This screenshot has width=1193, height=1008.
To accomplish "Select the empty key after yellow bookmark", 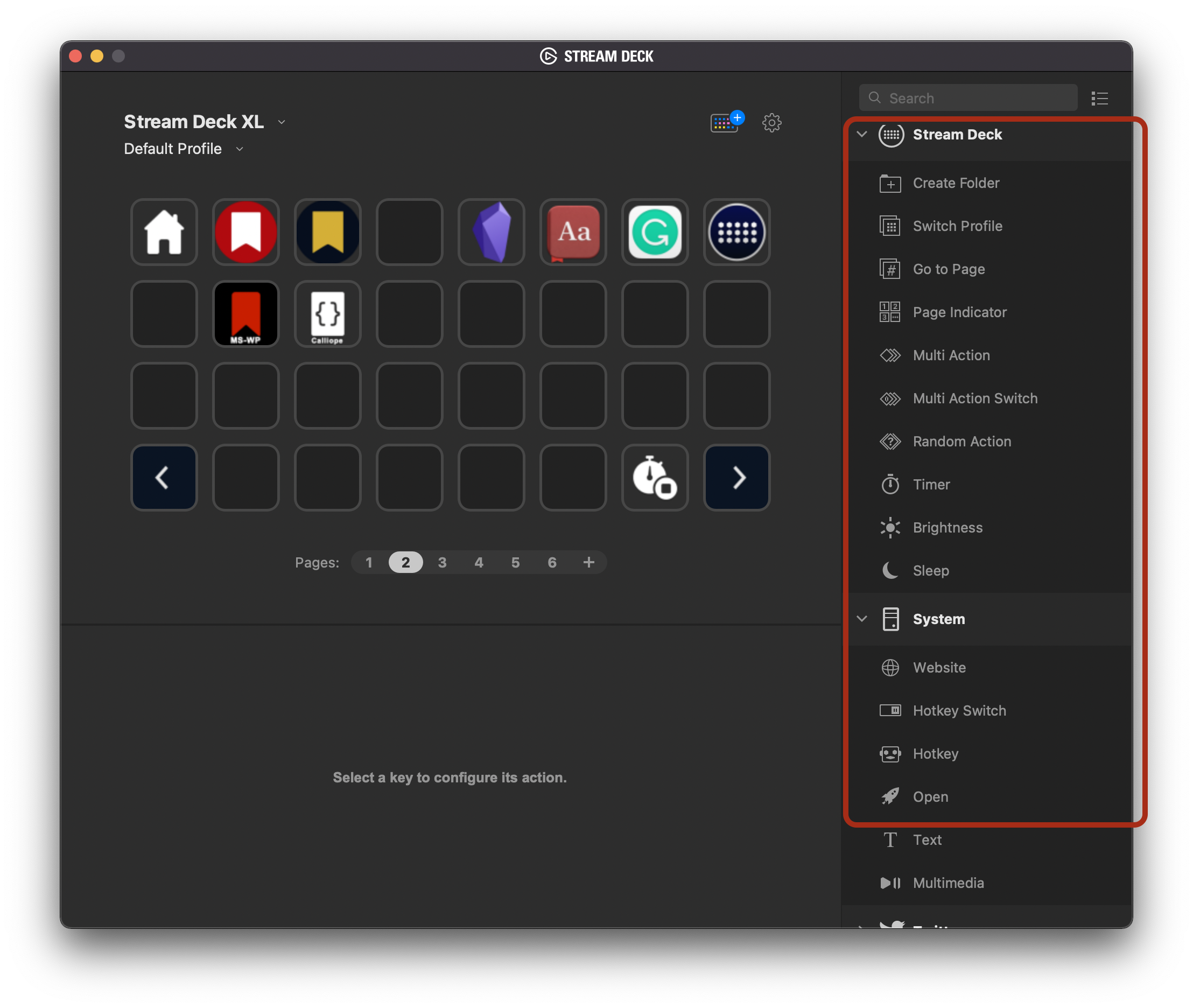I will (x=410, y=232).
